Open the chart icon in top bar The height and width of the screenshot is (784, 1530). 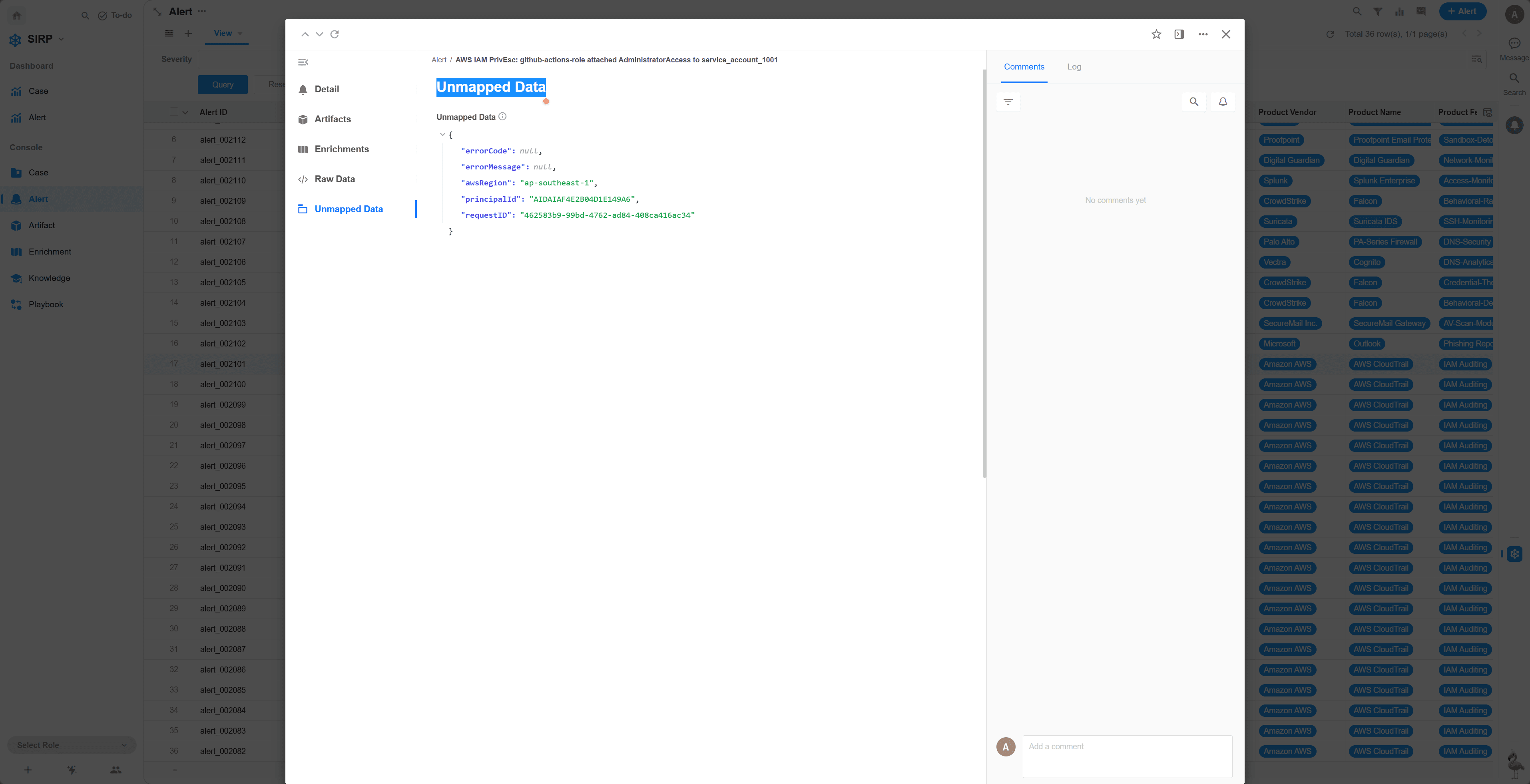1399,11
